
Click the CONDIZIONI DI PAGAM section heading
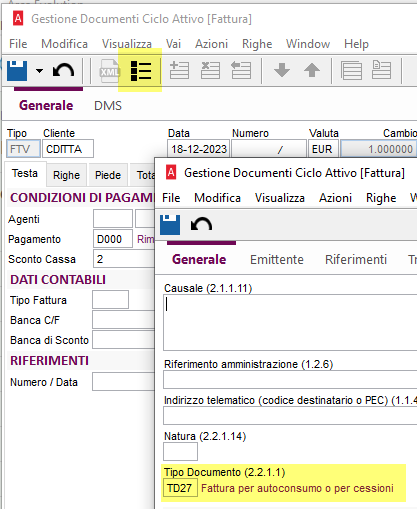pos(81,197)
